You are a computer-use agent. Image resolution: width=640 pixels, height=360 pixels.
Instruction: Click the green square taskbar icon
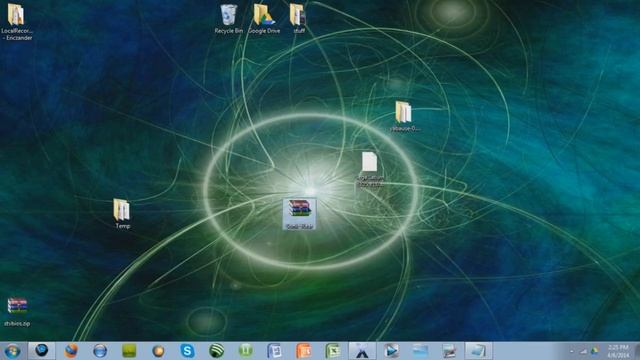point(129,351)
